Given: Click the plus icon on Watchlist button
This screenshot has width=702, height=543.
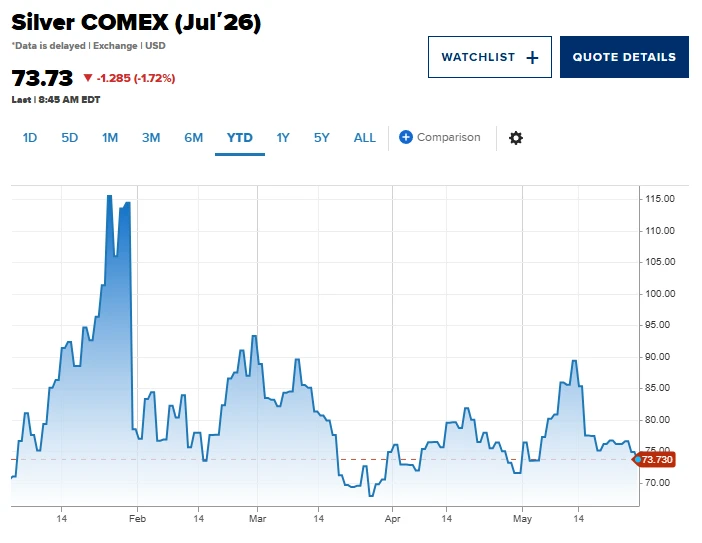Looking at the screenshot, I should tap(532, 57).
